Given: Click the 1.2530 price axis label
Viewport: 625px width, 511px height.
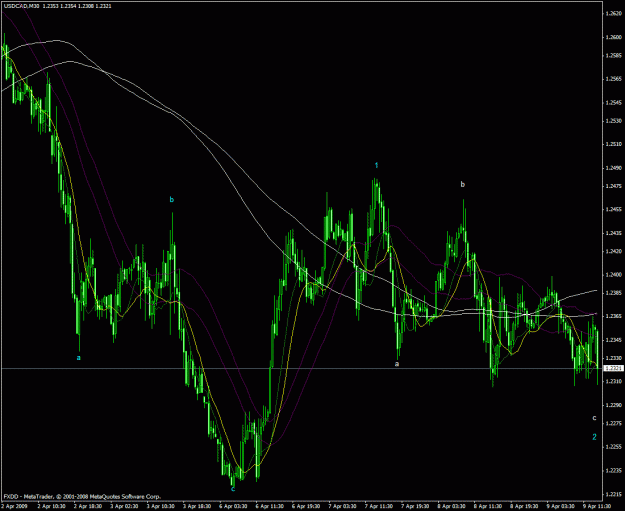Looking at the screenshot, I should coord(613,120).
